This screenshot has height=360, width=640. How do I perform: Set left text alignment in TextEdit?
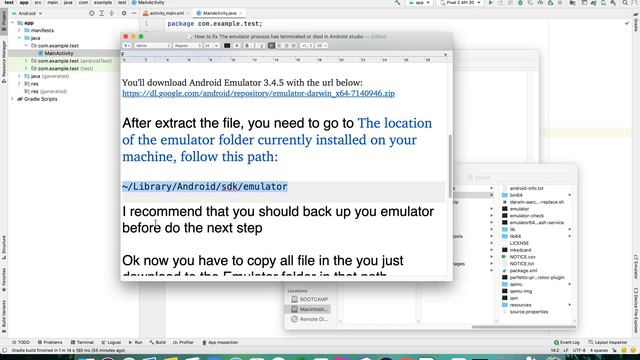point(271,46)
